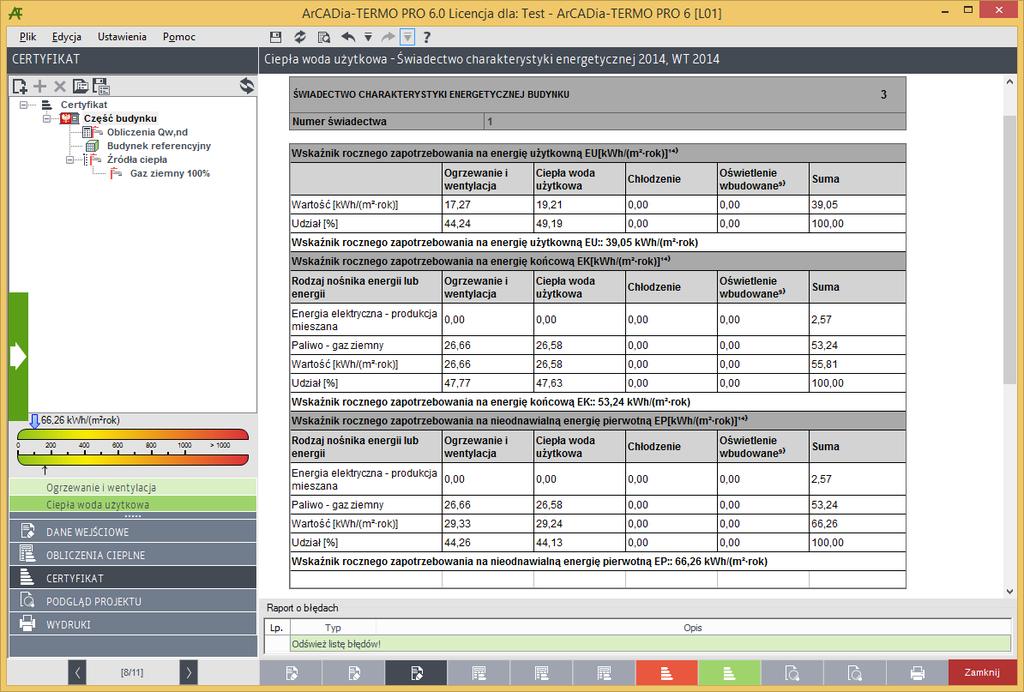Open the Pomoc menu
The width and height of the screenshot is (1024, 692).
(179, 37)
